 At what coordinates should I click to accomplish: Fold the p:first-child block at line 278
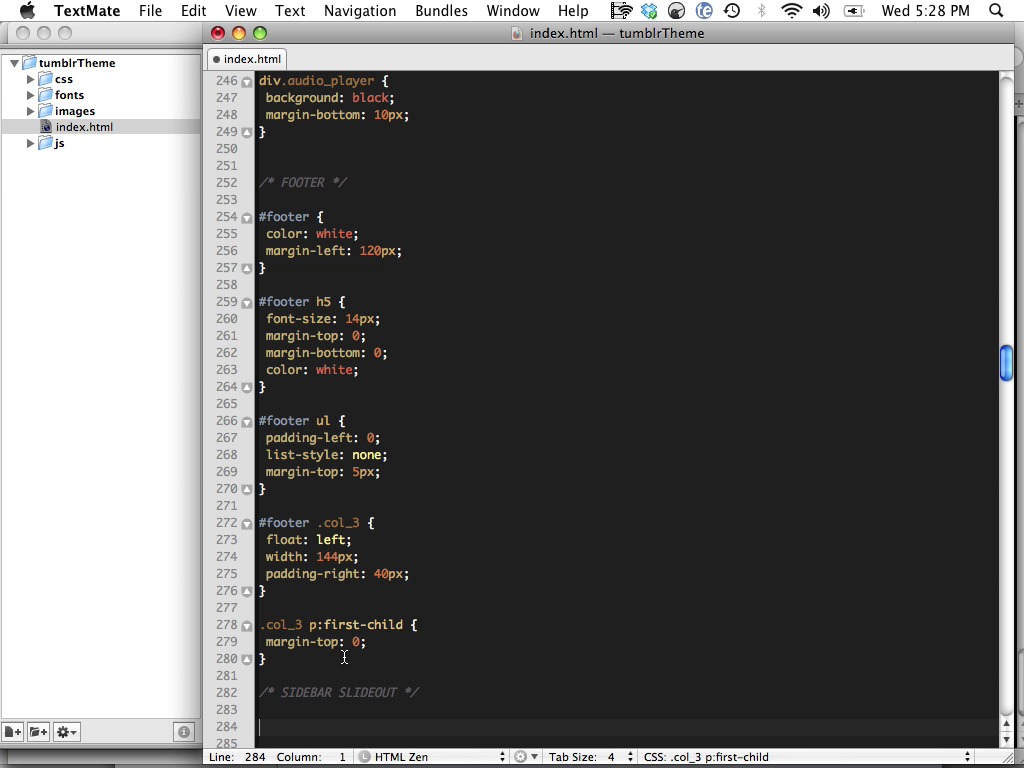click(x=246, y=626)
